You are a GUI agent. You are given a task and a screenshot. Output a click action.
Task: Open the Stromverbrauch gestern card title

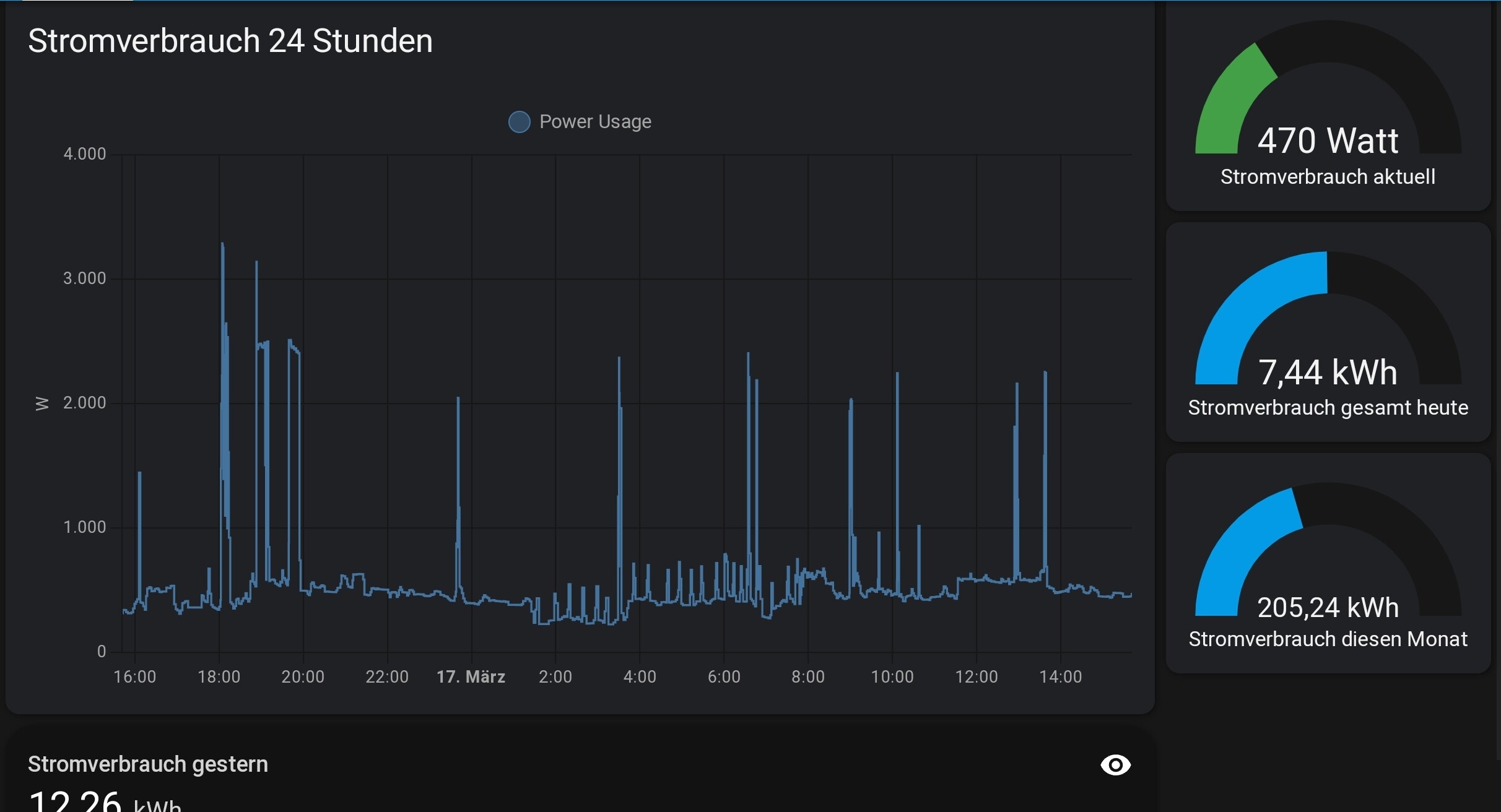point(147,764)
